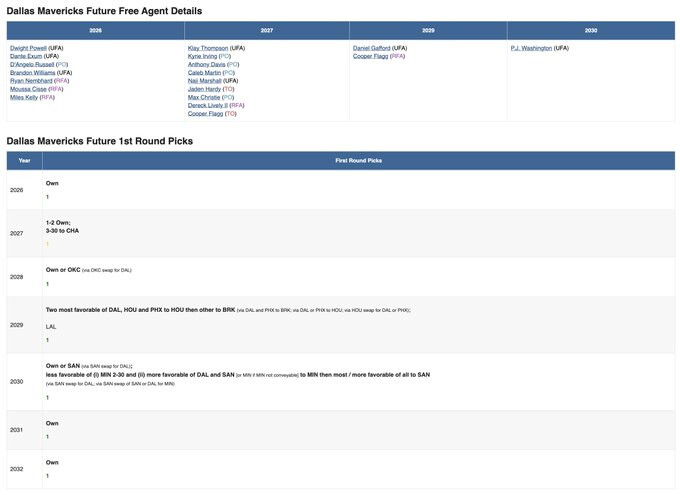Open Caleb Martin player link
Viewport: 680px width, 495px height.
[x=204, y=73]
